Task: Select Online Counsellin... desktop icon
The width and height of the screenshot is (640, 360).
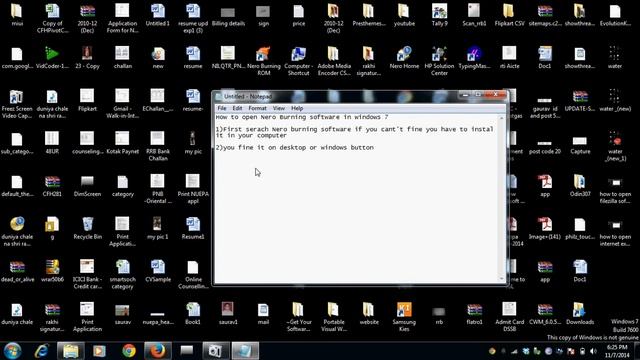Action: tap(193, 274)
